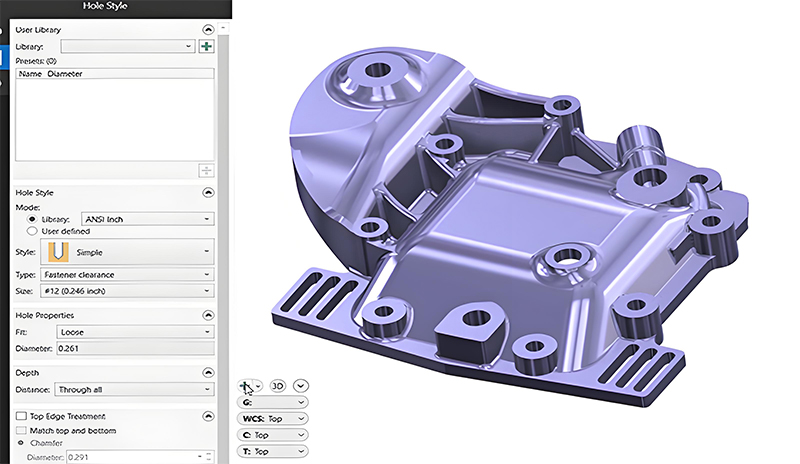This screenshot has height=464, width=800.
Task: Click the Diameter column header in presets
Action: point(64,74)
